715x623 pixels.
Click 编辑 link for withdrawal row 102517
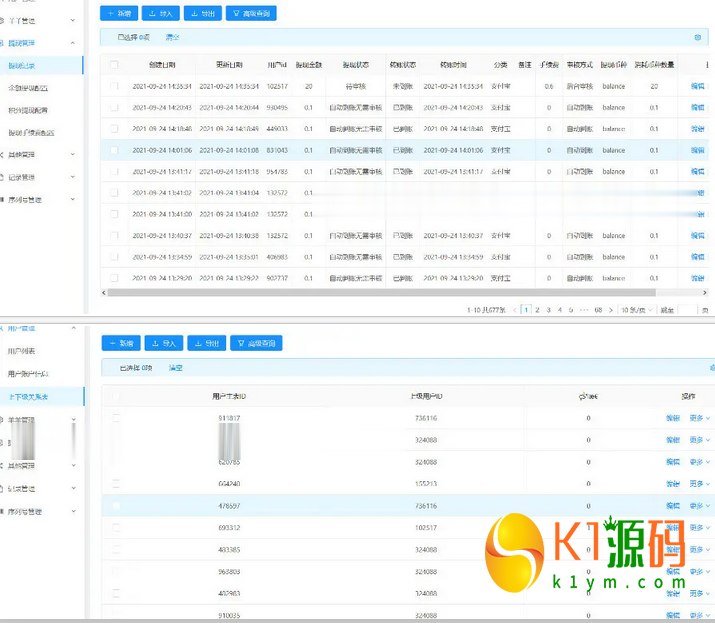(x=697, y=87)
